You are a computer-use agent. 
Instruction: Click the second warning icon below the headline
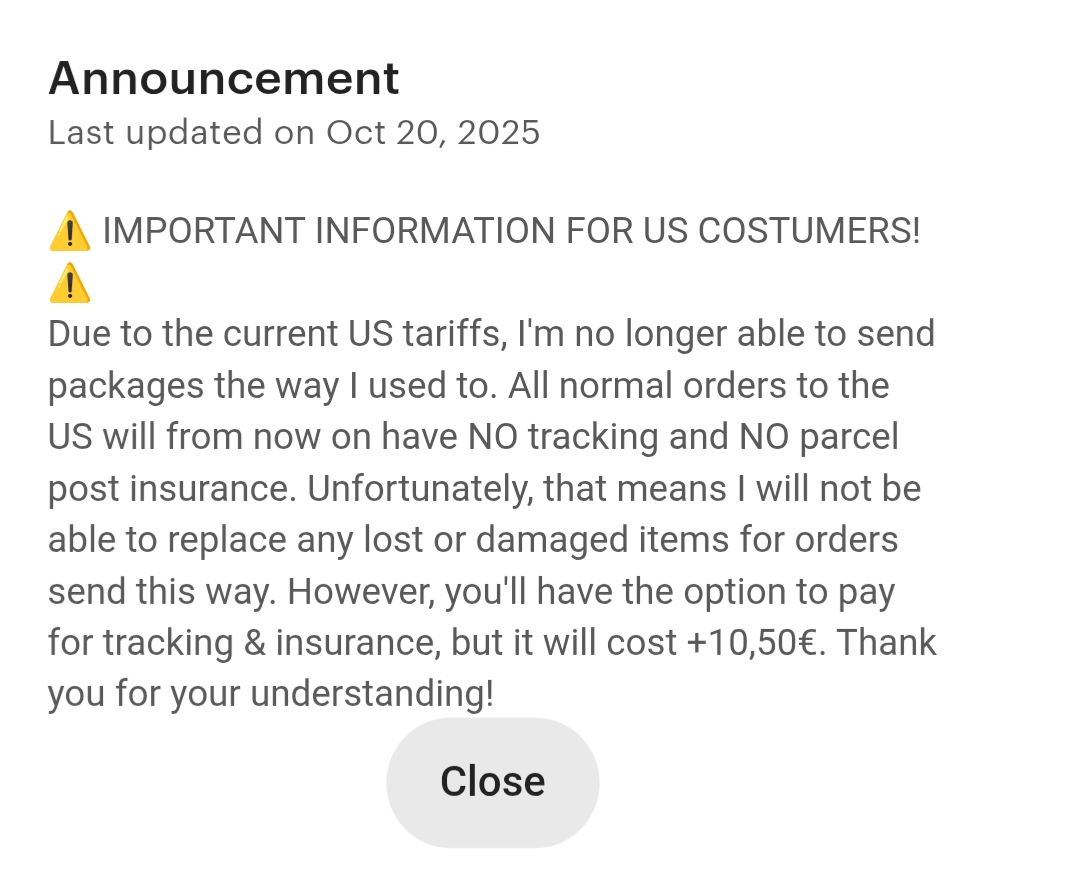69,284
